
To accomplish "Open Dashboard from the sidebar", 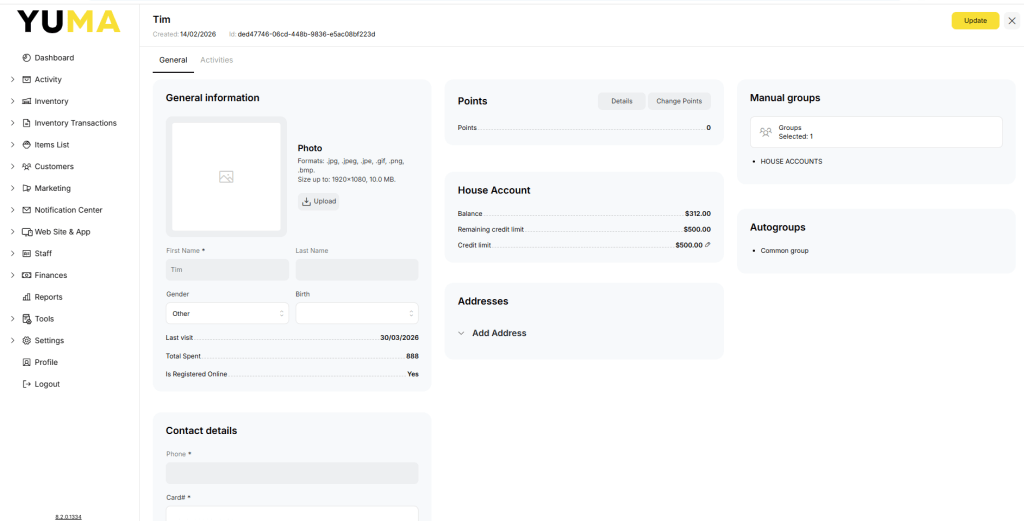I will pos(54,57).
